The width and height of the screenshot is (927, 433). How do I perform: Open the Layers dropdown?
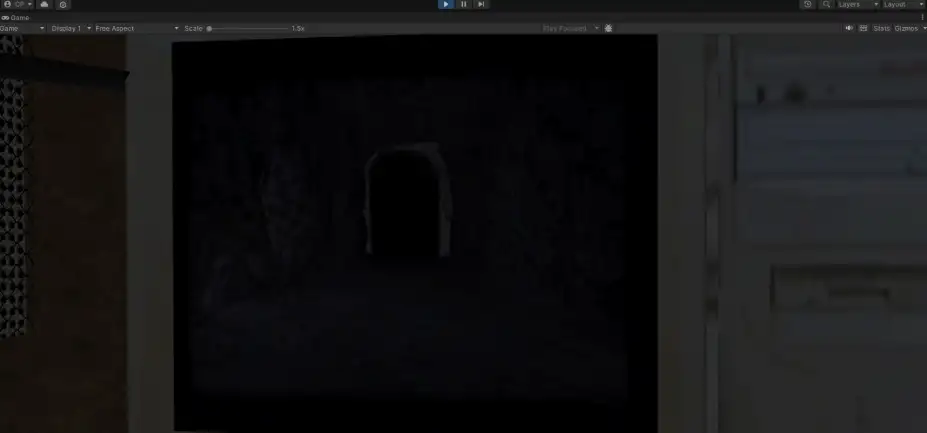pos(858,4)
